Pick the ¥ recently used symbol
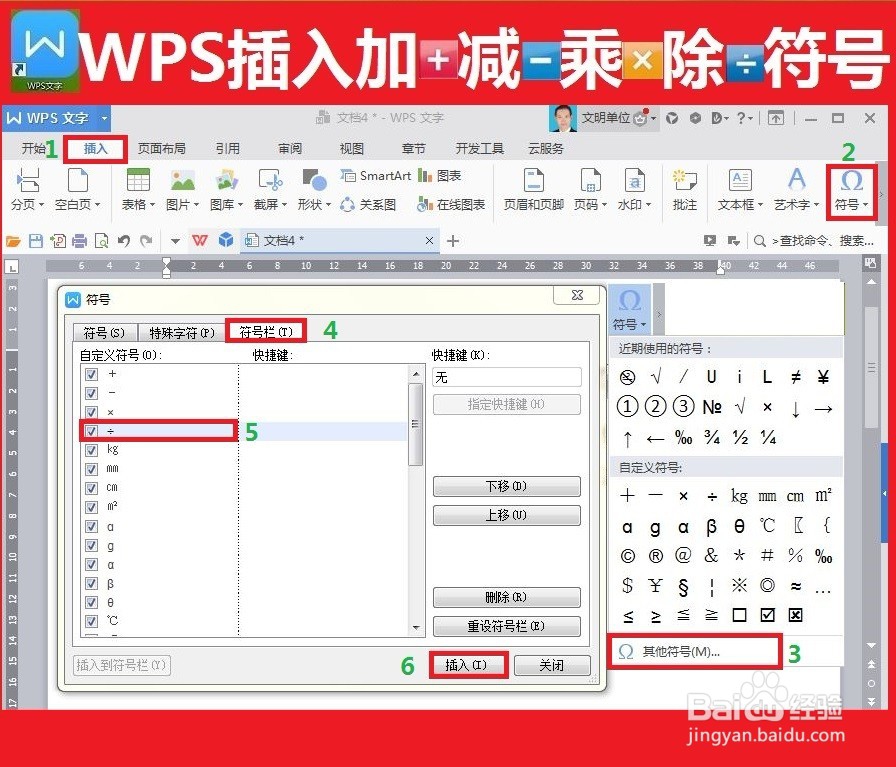The width and height of the screenshot is (896, 767). click(823, 377)
